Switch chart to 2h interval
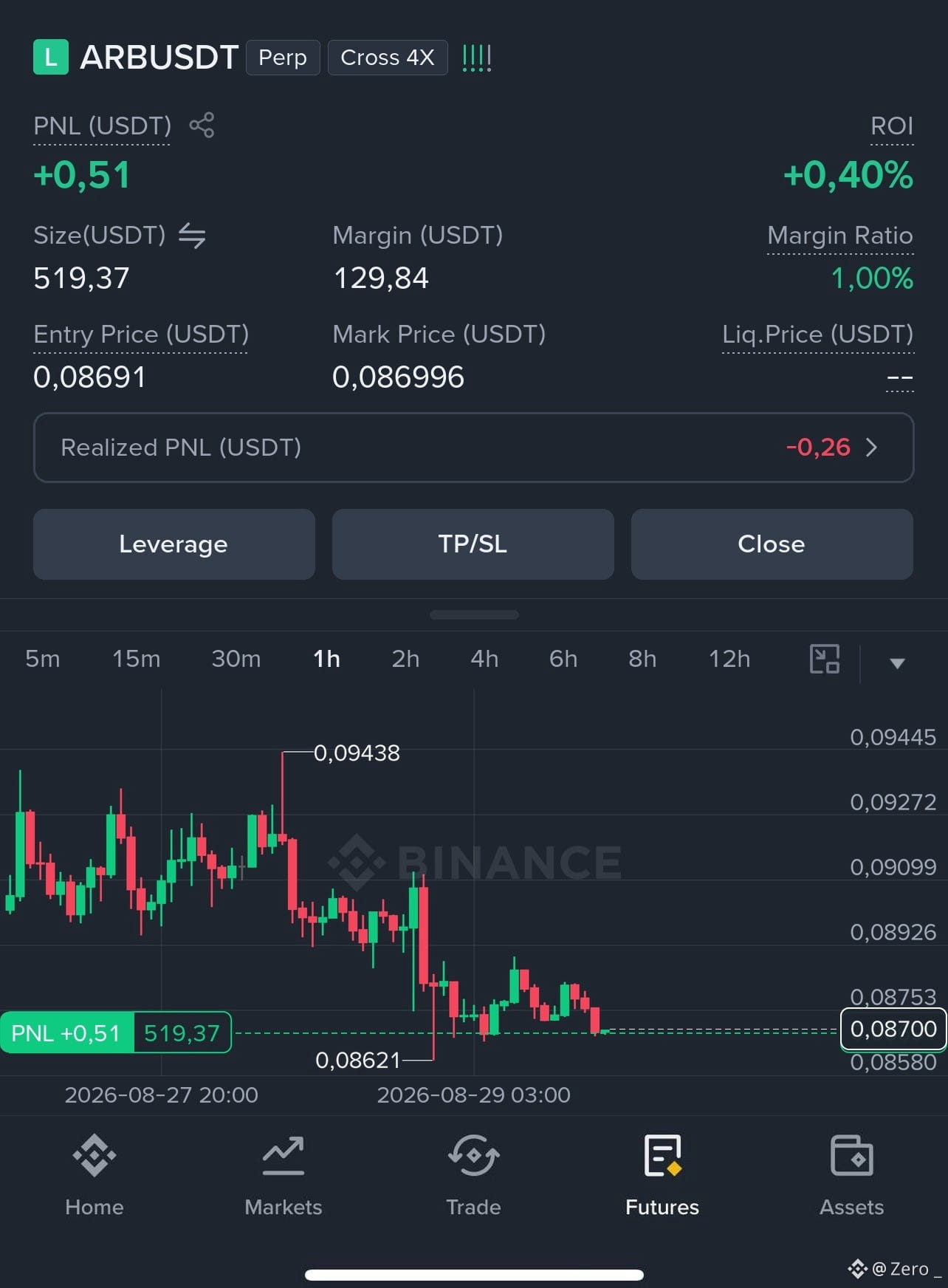Screen dimensions: 948x1288 click(405, 659)
